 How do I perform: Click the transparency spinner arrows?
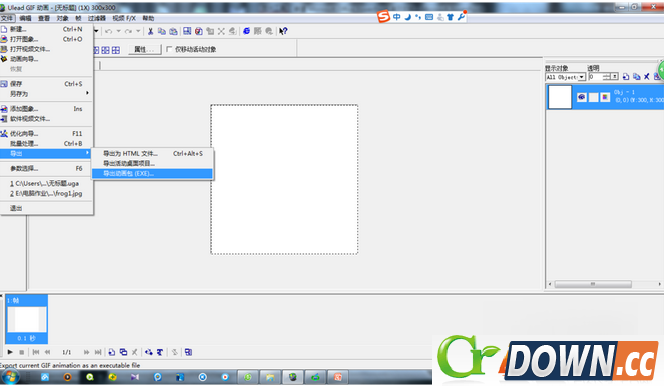pos(607,77)
